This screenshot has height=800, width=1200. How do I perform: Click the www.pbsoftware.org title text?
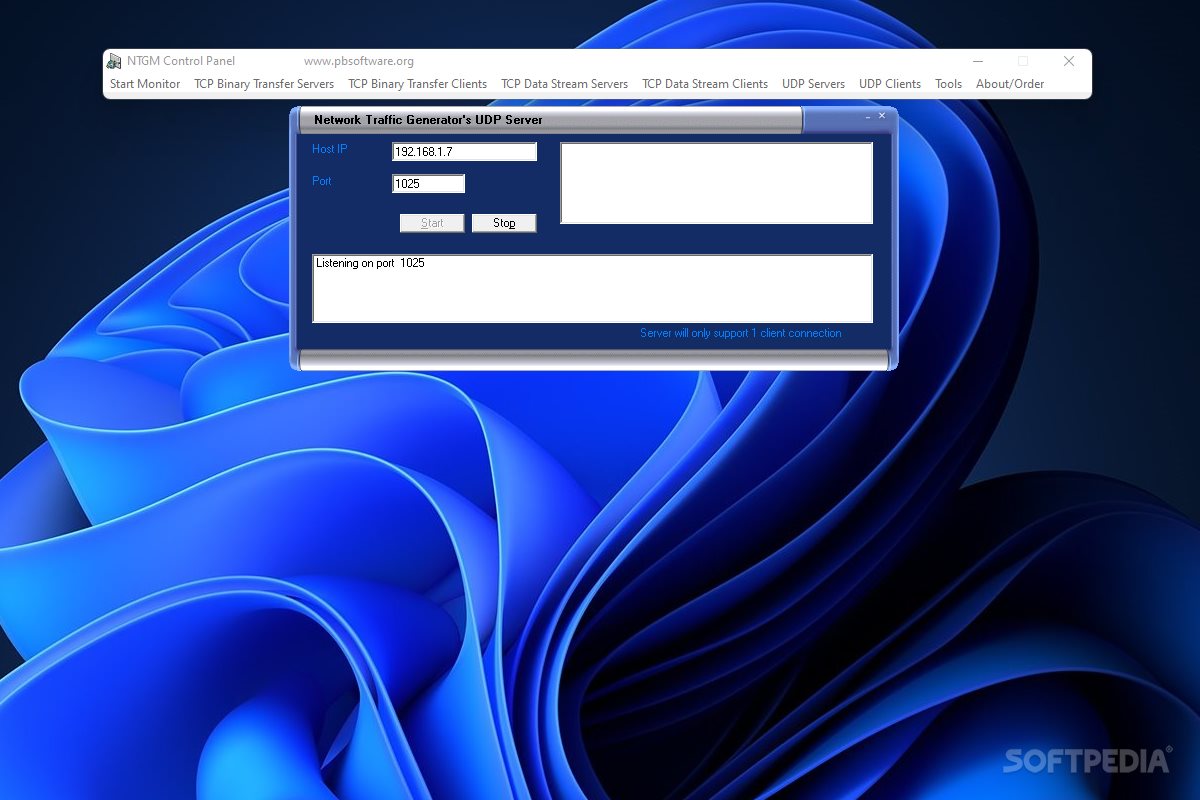(x=359, y=61)
